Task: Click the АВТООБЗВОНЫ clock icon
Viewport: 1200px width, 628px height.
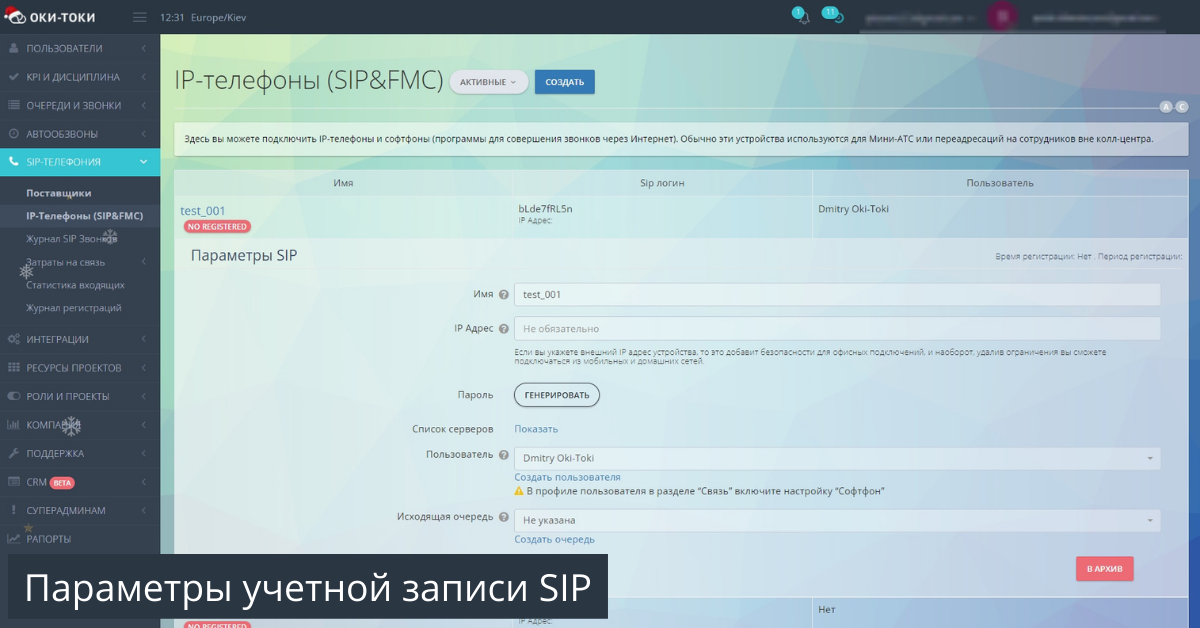Action: (14, 132)
